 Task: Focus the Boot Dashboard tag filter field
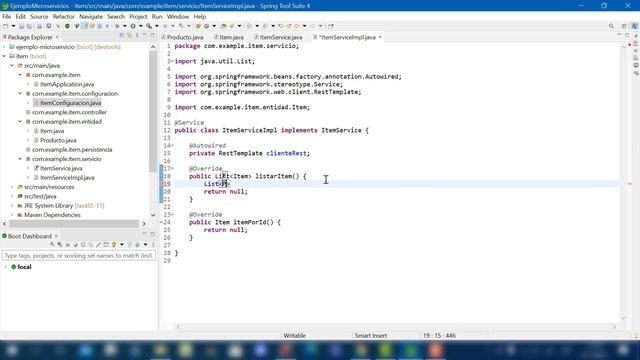(78, 256)
